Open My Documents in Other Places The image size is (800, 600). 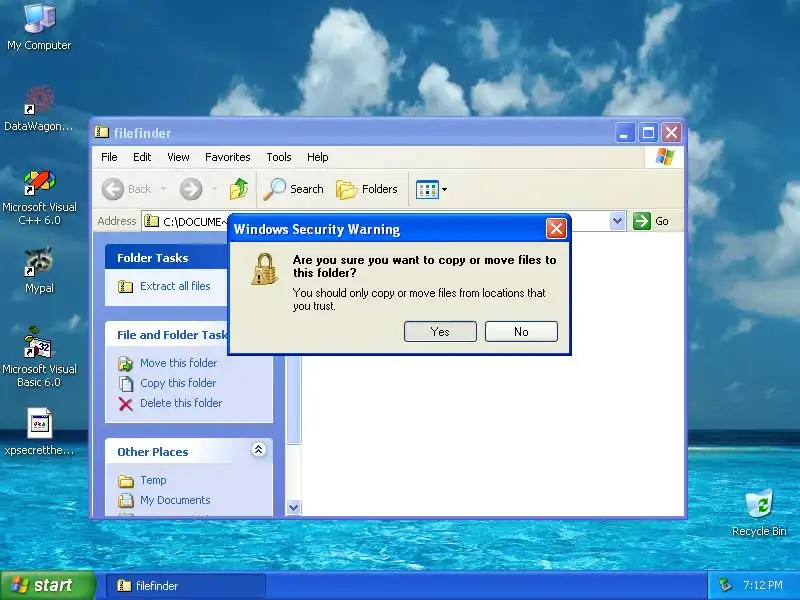click(x=175, y=500)
